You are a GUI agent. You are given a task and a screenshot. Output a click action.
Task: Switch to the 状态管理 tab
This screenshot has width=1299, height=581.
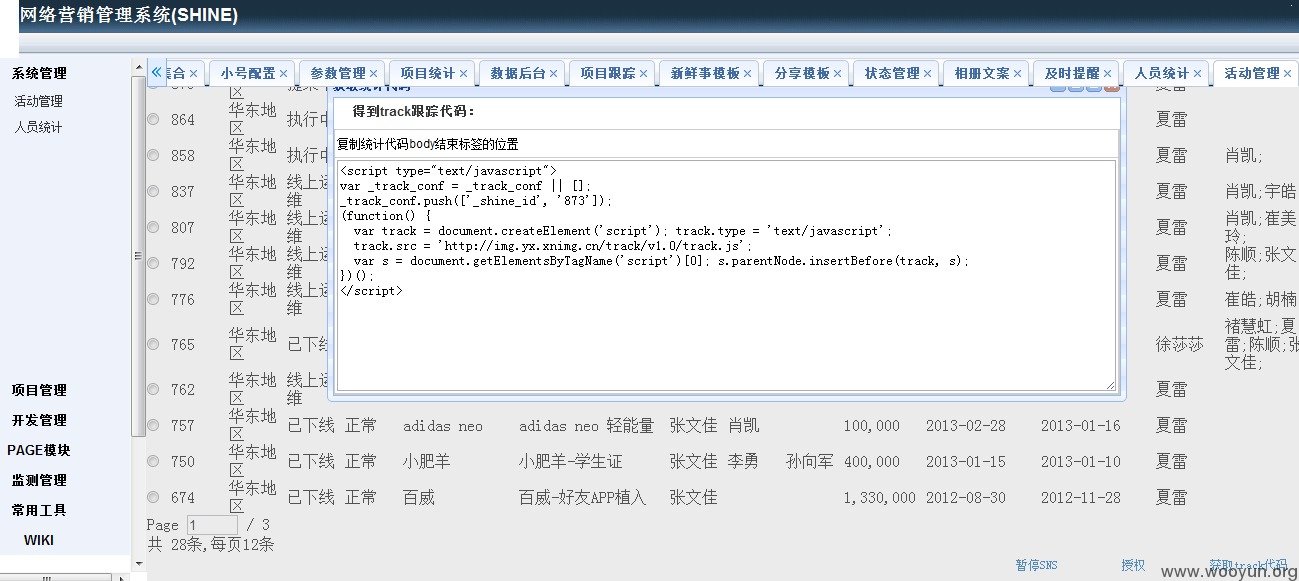click(x=892, y=73)
